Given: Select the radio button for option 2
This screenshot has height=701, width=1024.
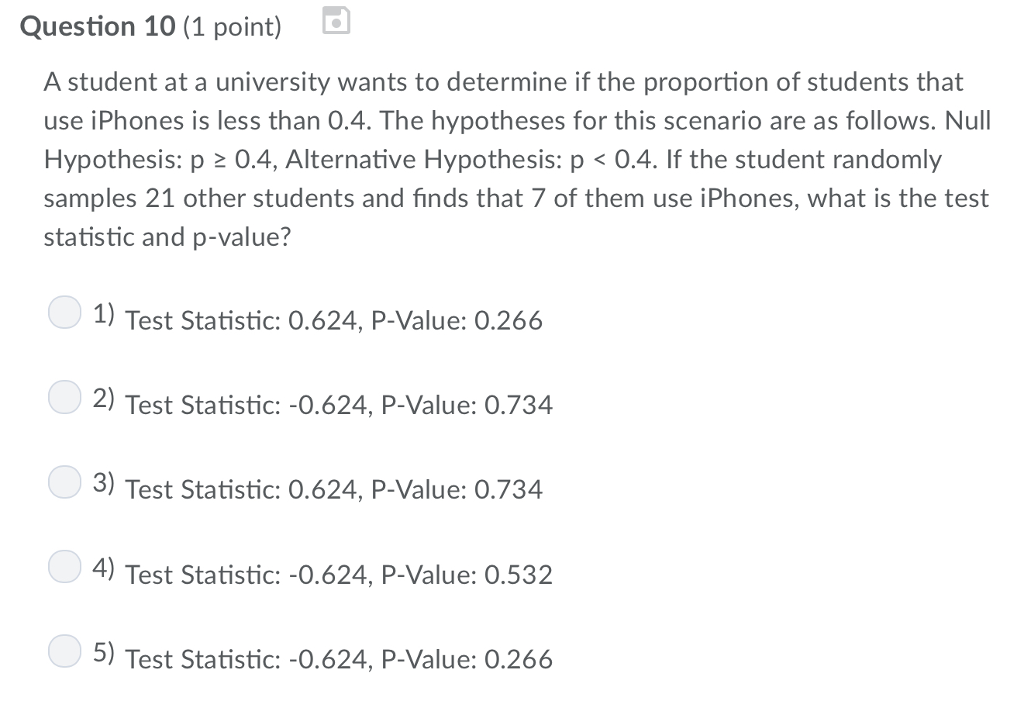Looking at the screenshot, I should click(x=65, y=397).
